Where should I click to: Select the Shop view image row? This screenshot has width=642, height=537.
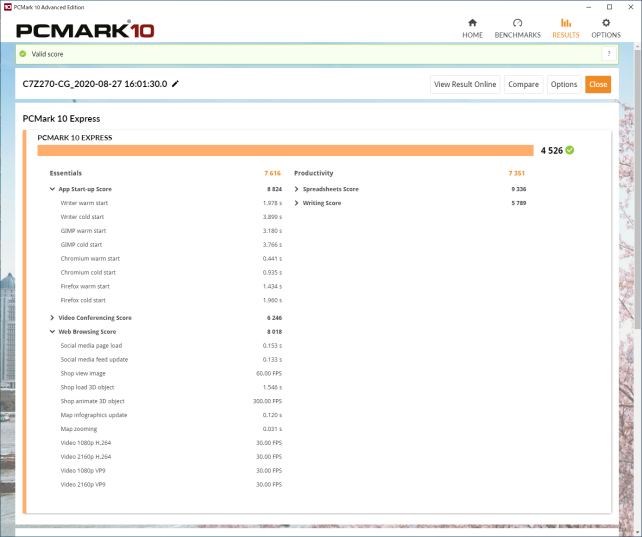pyautogui.click(x=171, y=373)
